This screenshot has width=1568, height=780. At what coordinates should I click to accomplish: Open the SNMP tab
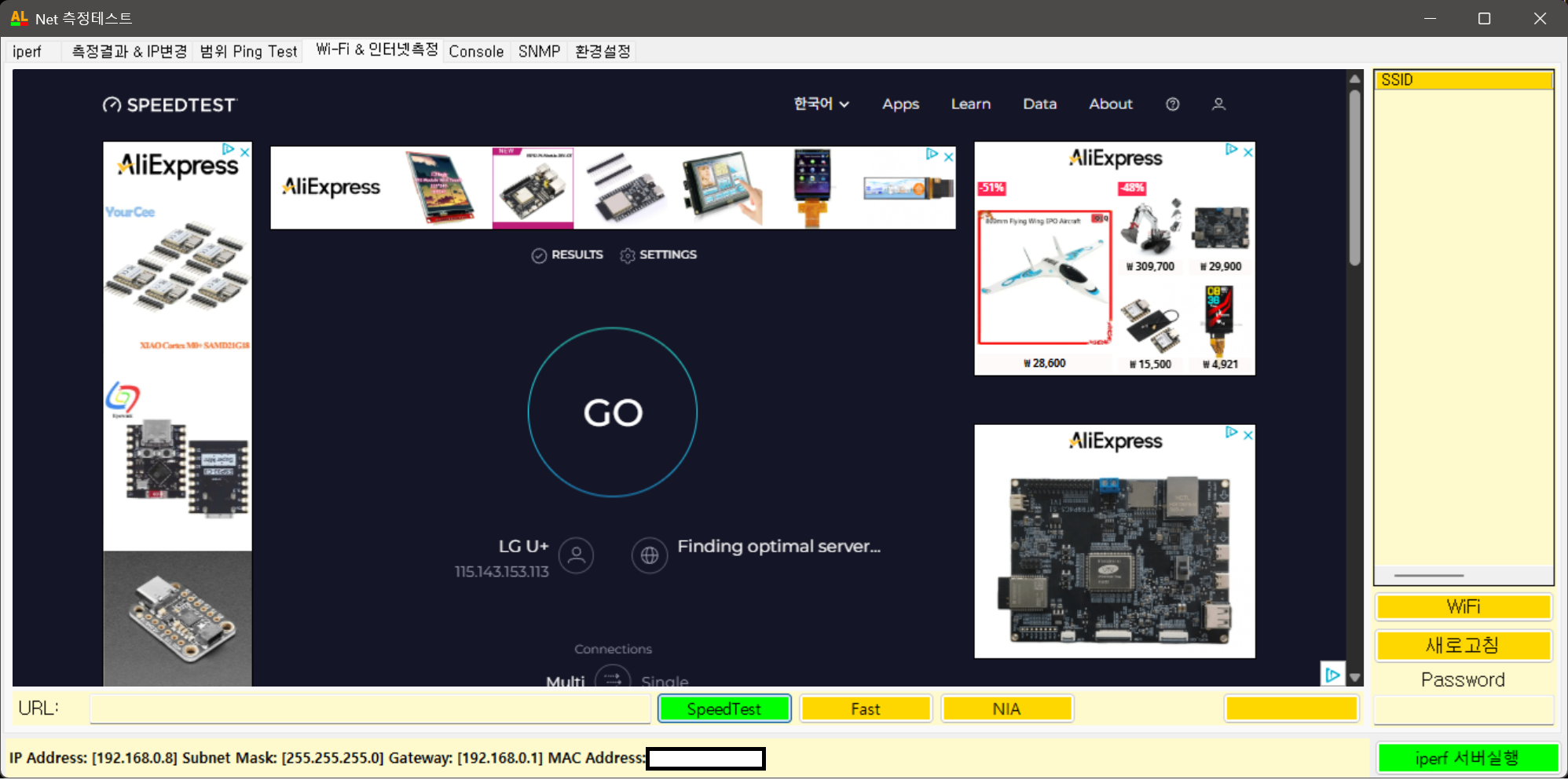(539, 52)
